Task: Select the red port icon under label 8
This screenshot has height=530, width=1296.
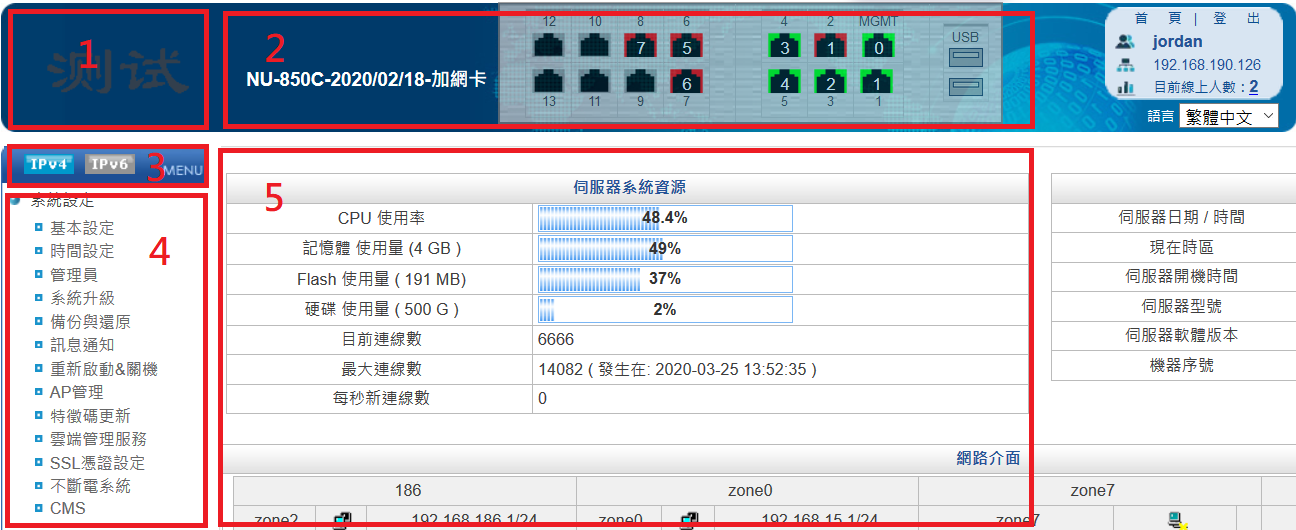Action: tap(640, 46)
